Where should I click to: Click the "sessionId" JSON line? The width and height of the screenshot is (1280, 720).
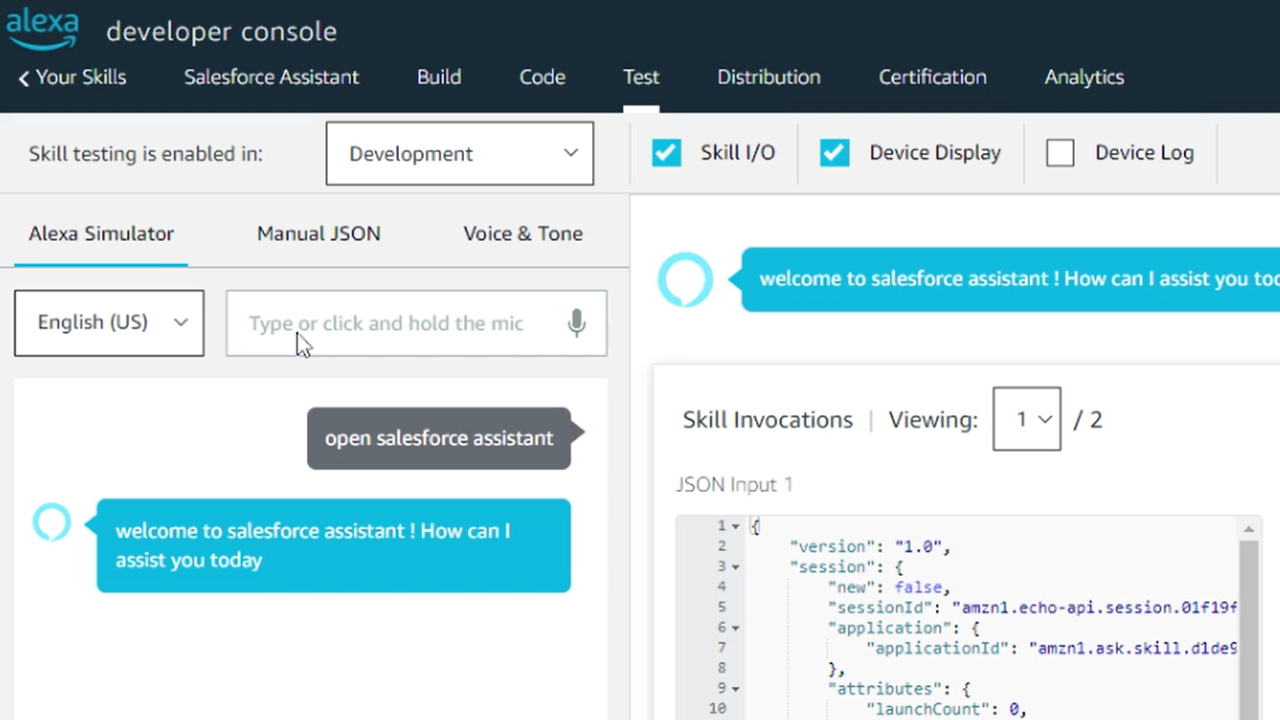click(x=1032, y=607)
